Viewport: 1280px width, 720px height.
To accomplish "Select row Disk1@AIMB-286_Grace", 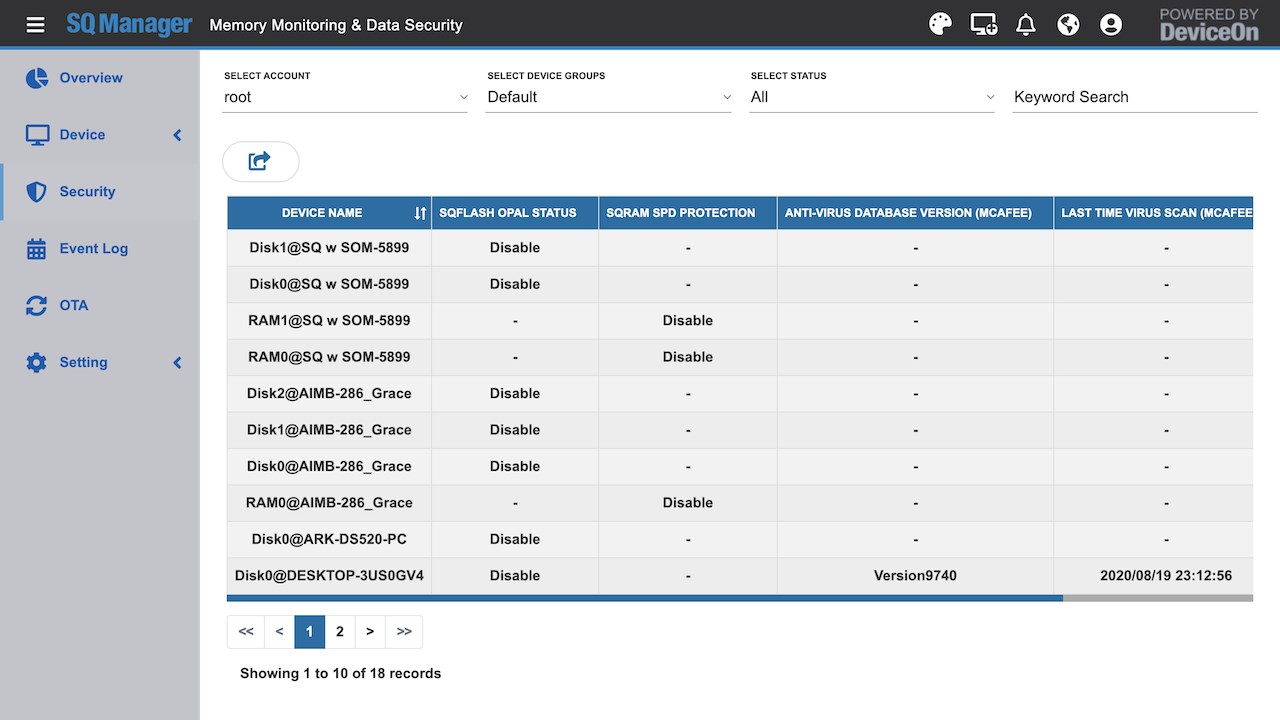I will coord(740,430).
